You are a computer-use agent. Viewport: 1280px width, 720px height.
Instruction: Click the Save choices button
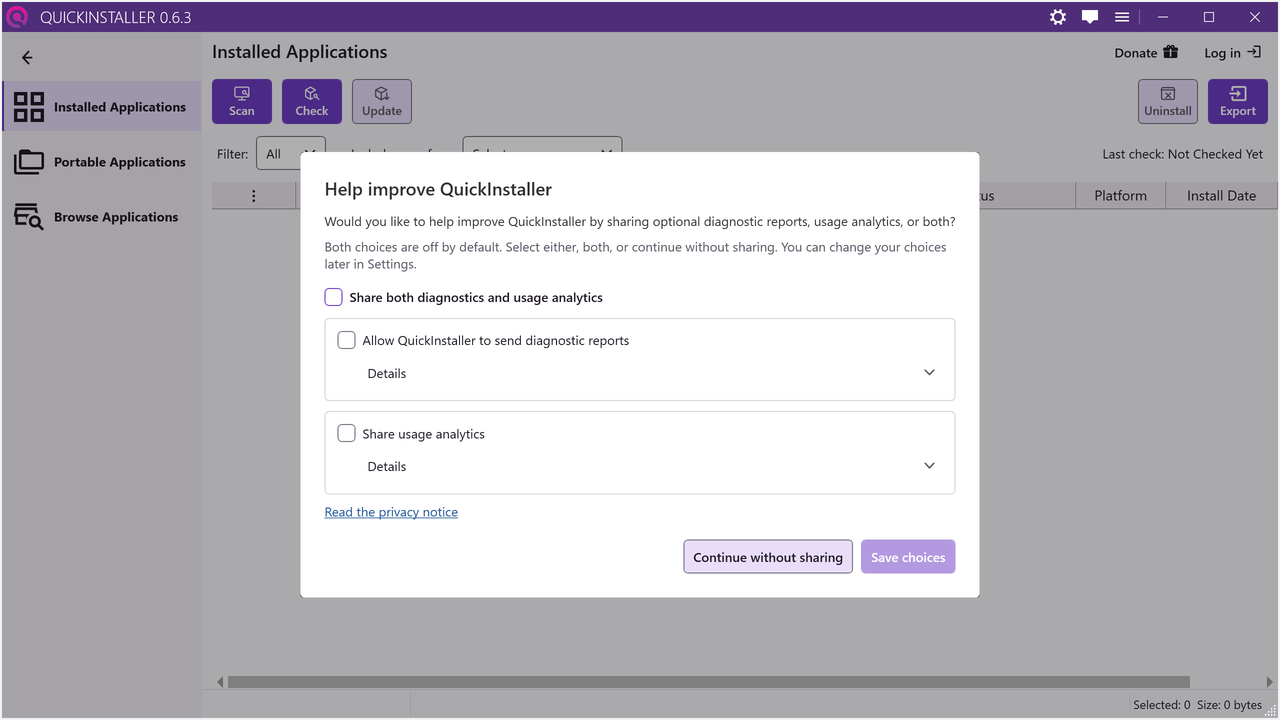coord(908,557)
